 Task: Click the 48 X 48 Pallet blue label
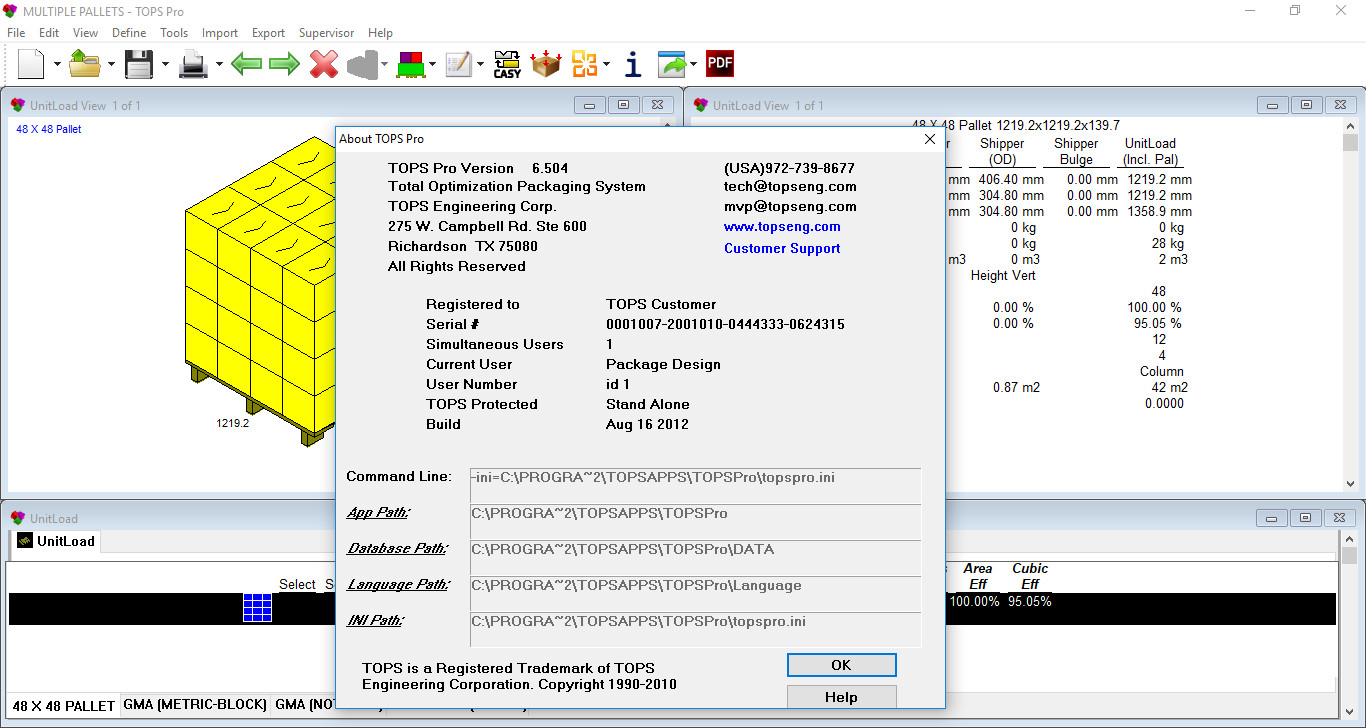click(49, 129)
